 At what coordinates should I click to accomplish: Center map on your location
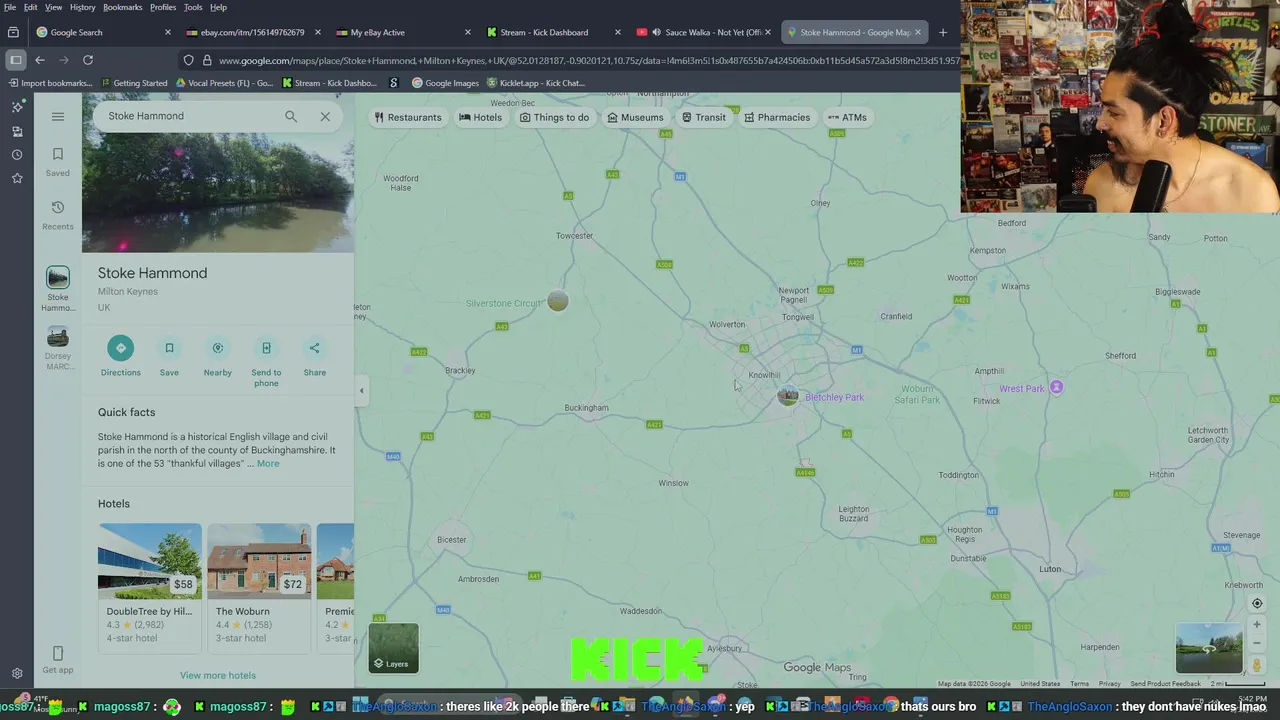pos(1257,603)
